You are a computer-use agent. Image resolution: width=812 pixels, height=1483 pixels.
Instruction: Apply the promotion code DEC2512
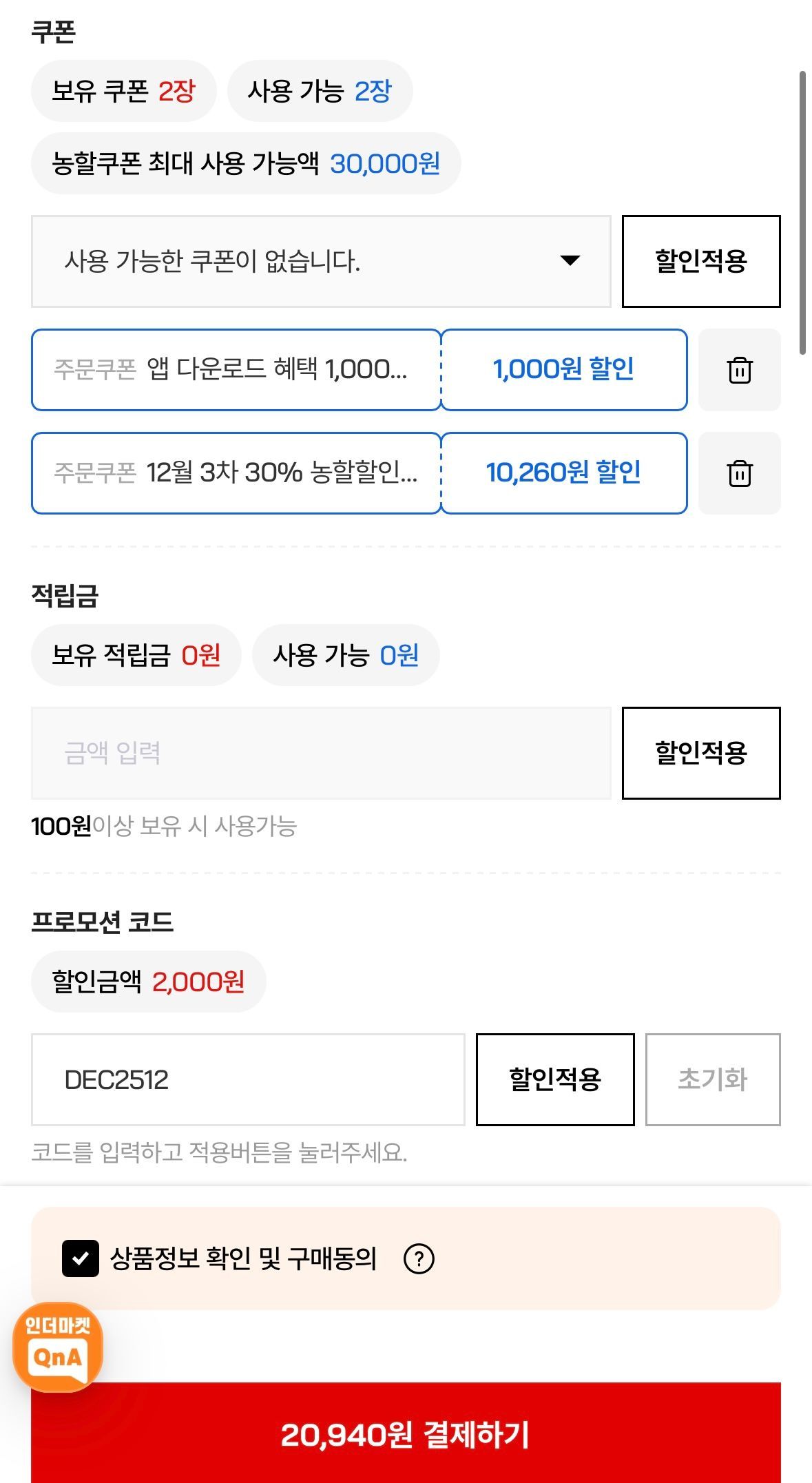click(x=554, y=1079)
